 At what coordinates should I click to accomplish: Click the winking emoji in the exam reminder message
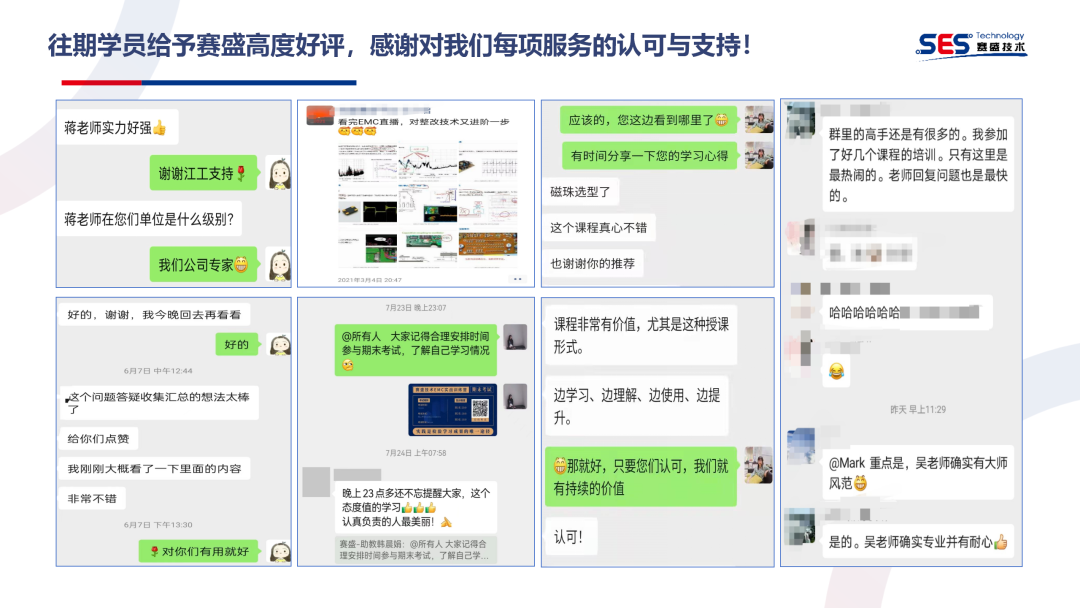click(x=347, y=366)
